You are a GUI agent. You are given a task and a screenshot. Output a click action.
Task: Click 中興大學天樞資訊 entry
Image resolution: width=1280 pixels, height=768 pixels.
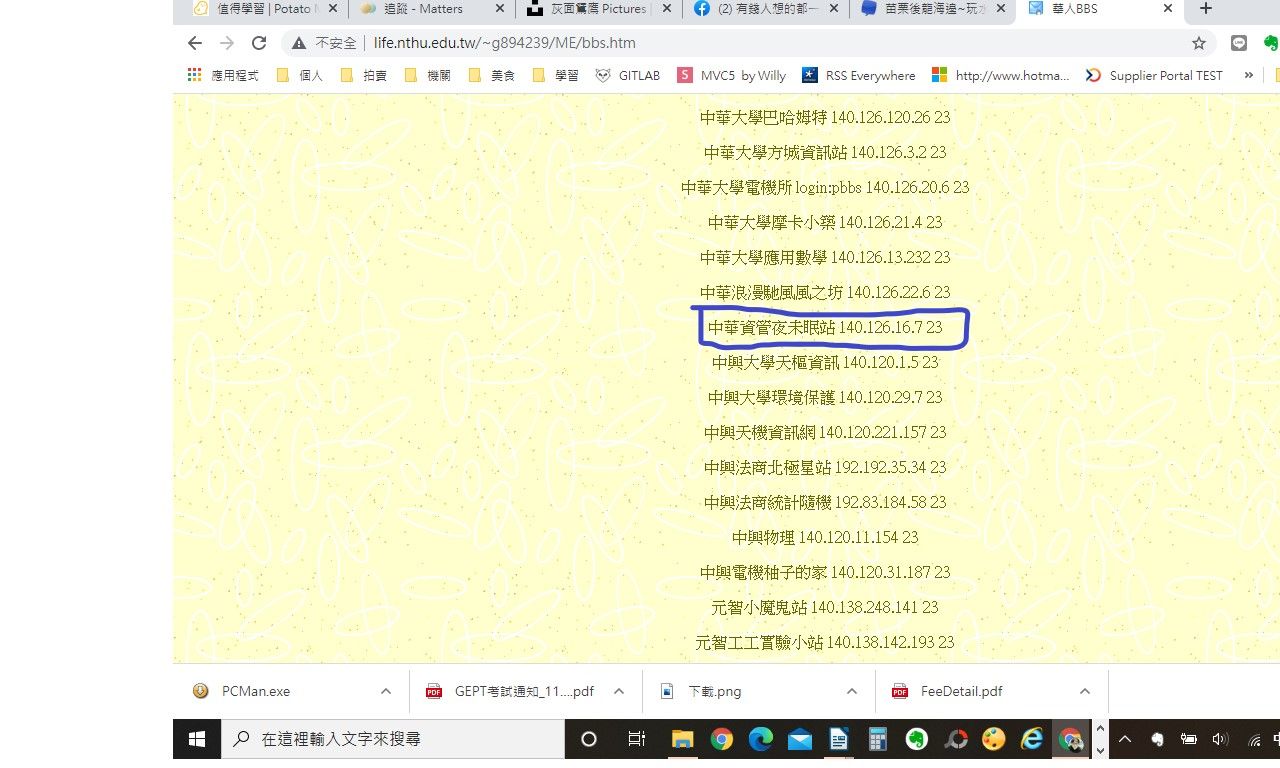click(x=825, y=362)
